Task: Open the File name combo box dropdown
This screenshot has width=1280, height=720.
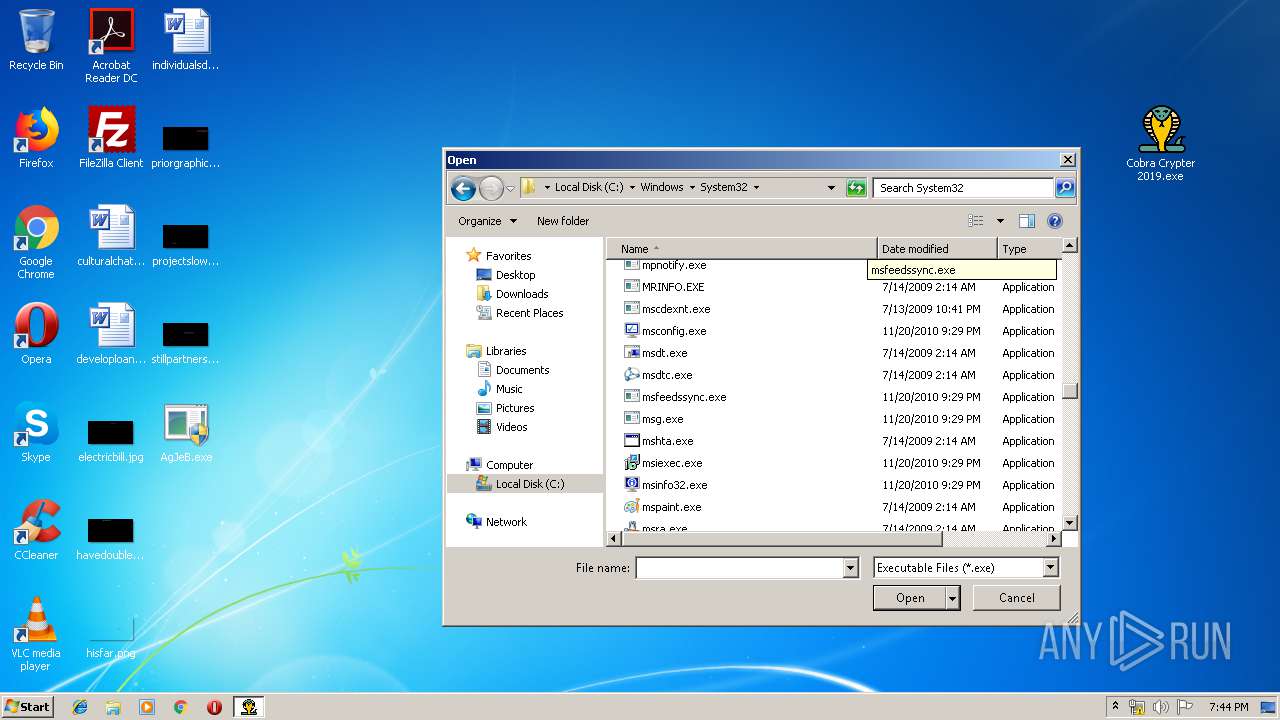Action: pos(851,568)
